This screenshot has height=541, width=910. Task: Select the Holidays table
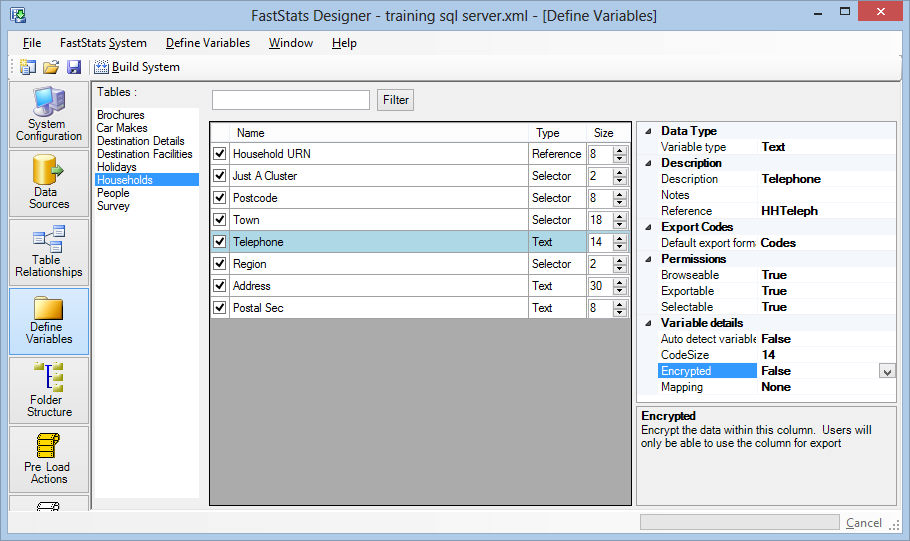coord(117,167)
